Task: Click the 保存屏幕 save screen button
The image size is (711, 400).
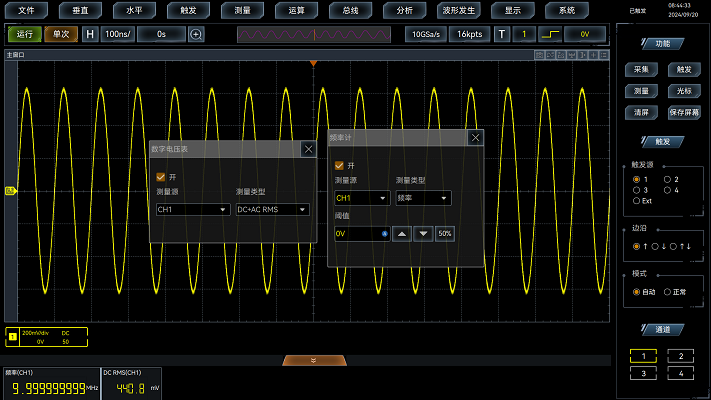Action: (x=684, y=111)
